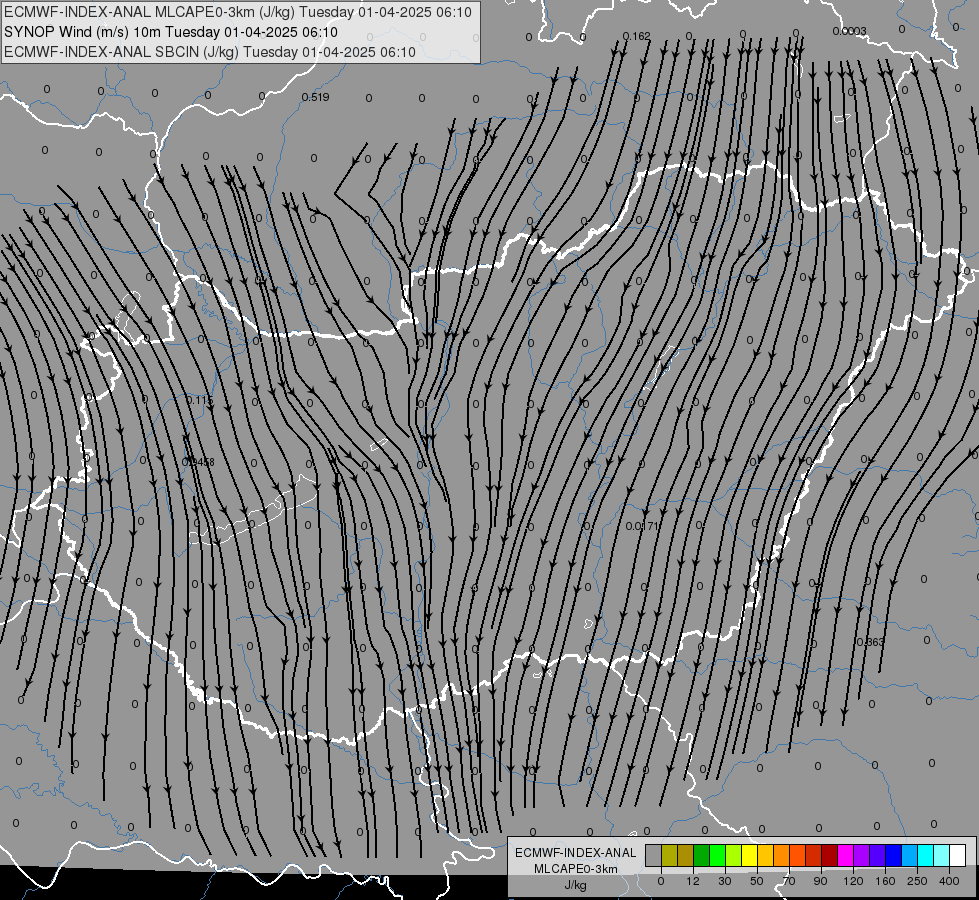This screenshot has width=979, height=900.
Task: Click the white swatch at the legend's end
Action: click(x=958, y=855)
